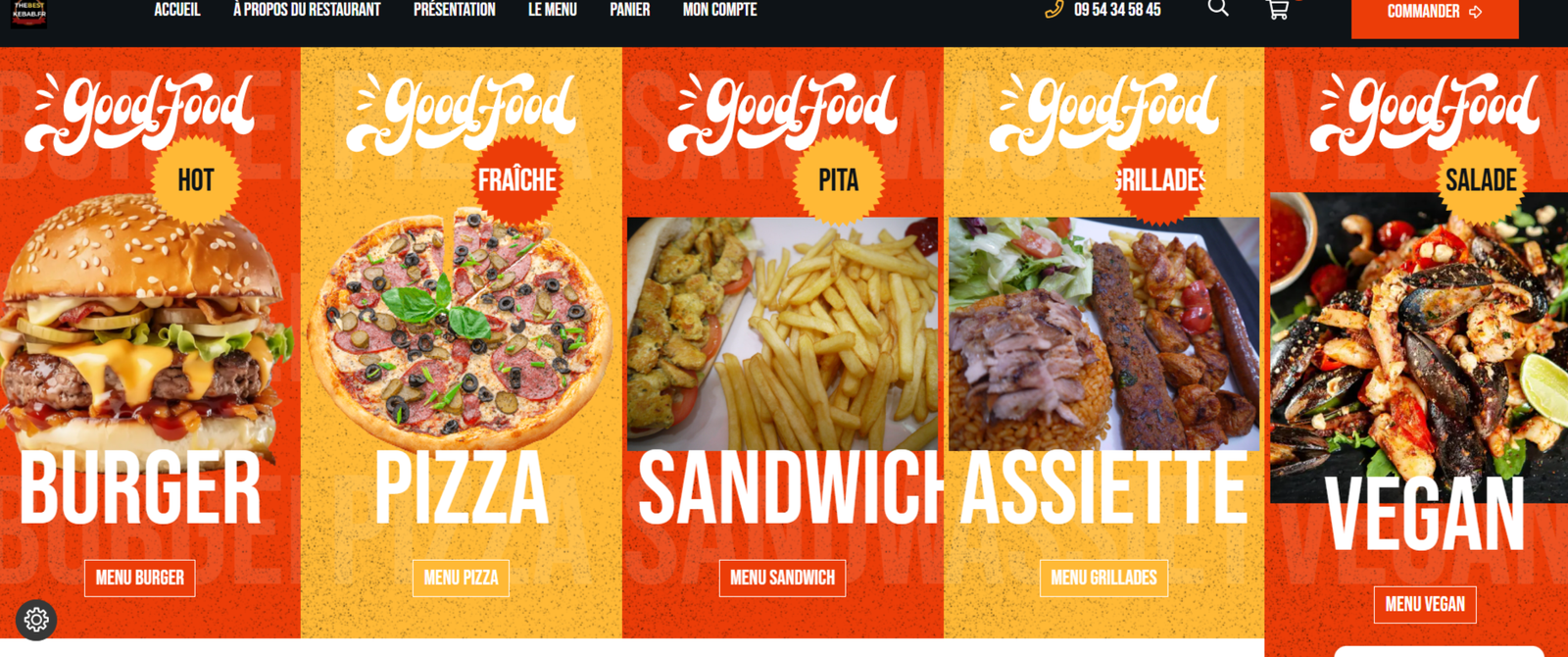Click the Best Kebab site logo
Viewport: 1568px width, 657px height.
(x=28, y=13)
